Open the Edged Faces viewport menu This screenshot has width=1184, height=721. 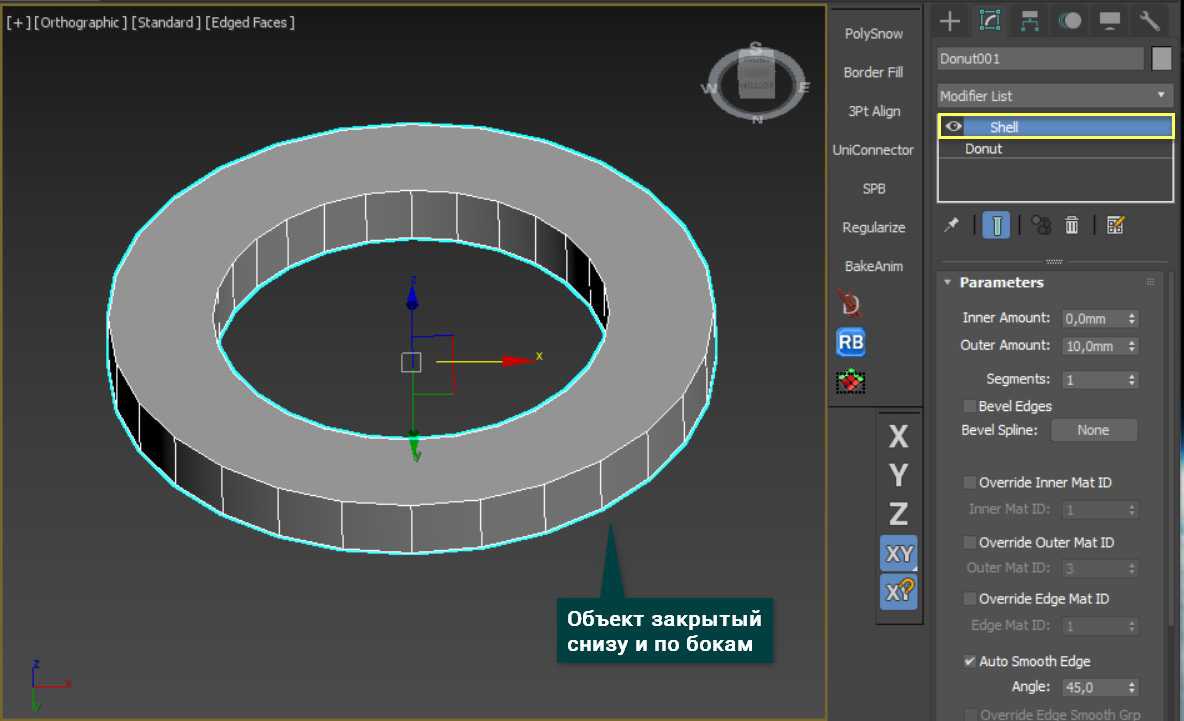pos(250,22)
